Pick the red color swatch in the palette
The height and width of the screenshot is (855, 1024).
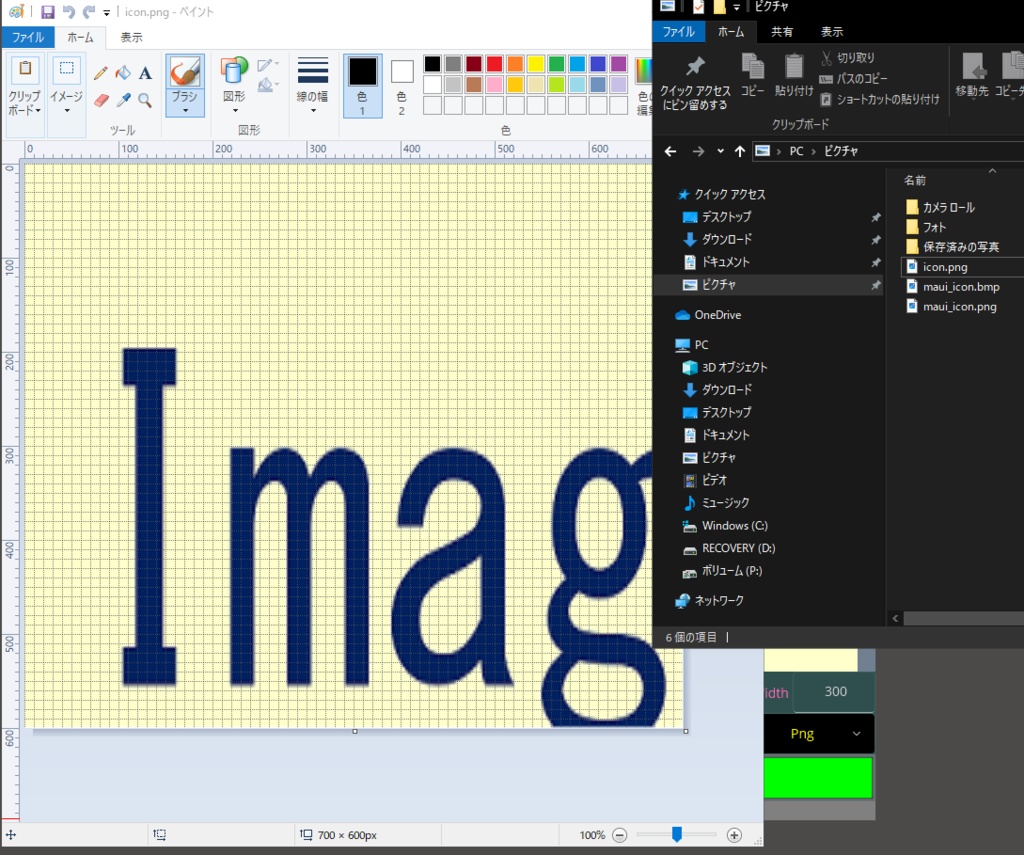tap(494, 65)
